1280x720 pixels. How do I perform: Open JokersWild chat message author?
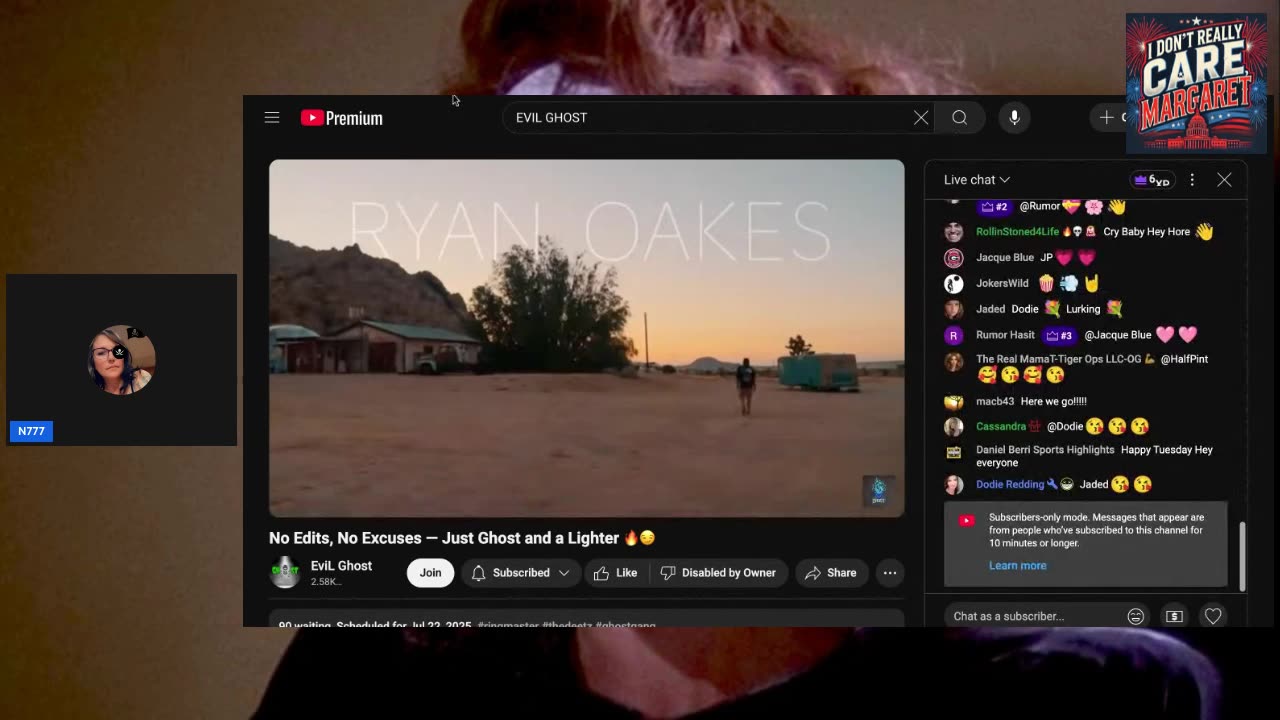pos(1002,284)
